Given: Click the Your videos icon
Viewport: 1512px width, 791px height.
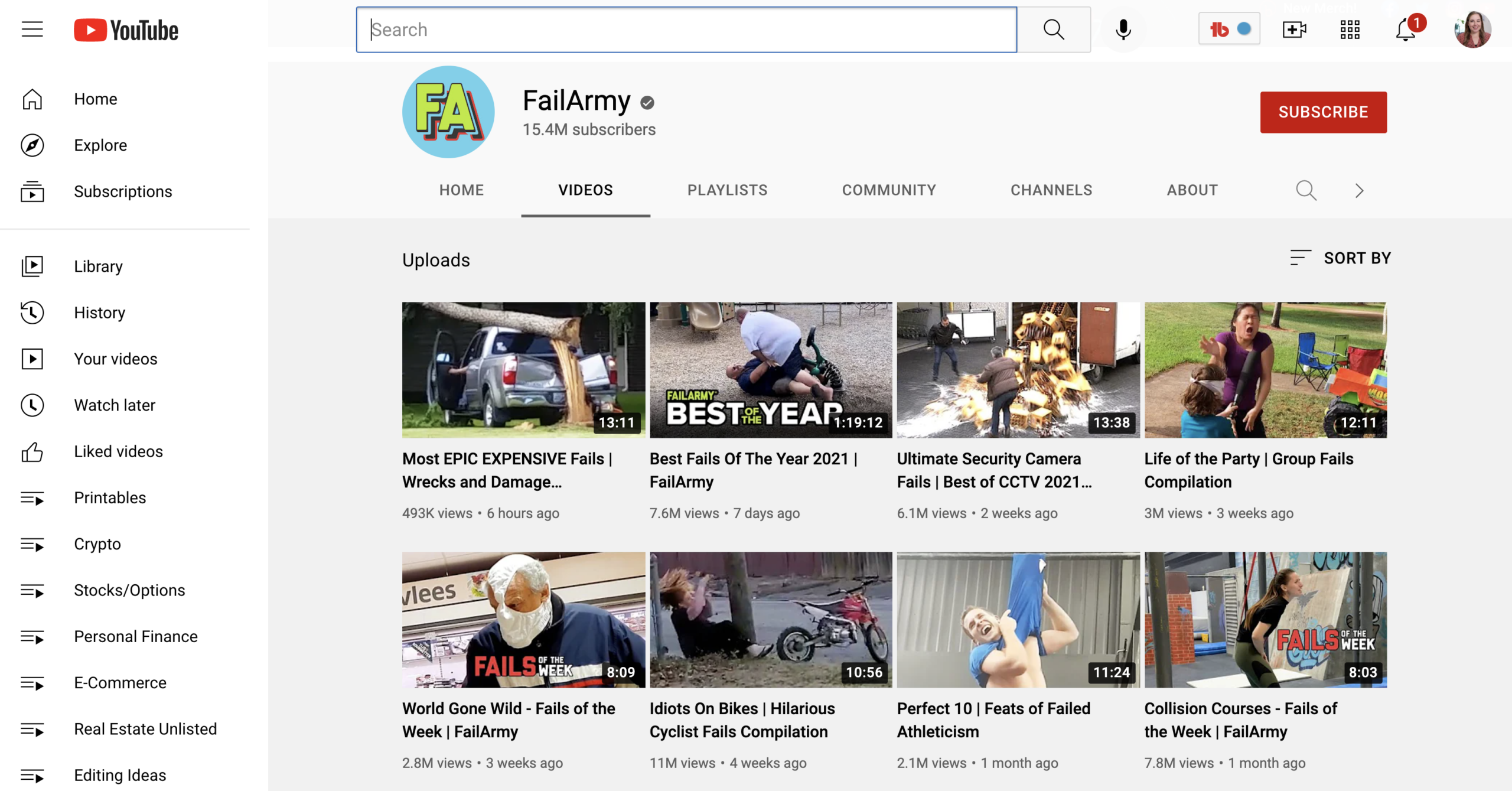Looking at the screenshot, I should click(x=32, y=359).
